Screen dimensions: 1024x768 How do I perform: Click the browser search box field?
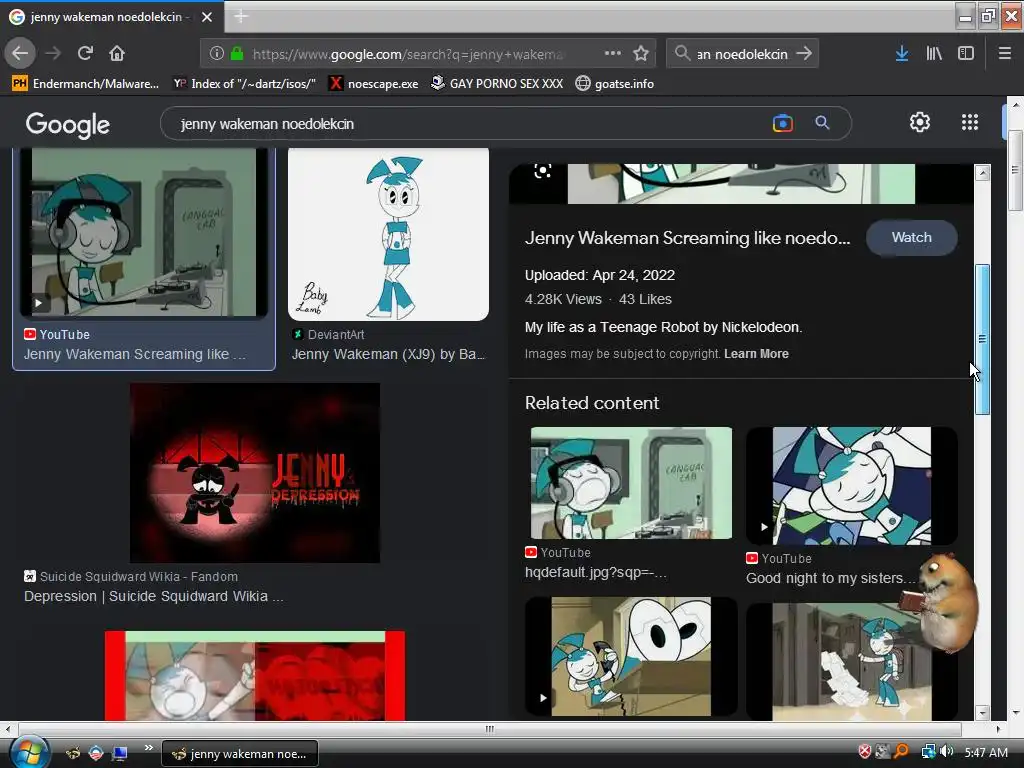click(742, 54)
